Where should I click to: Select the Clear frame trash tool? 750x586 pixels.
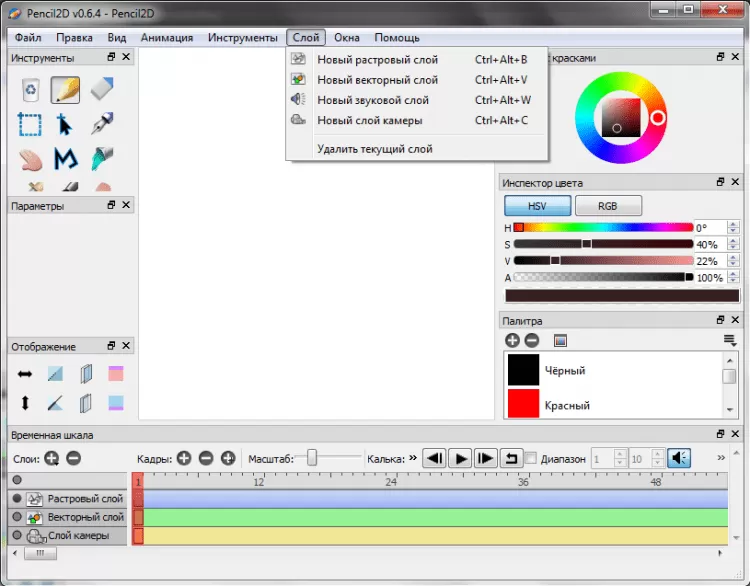pyautogui.click(x=31, y=89)
